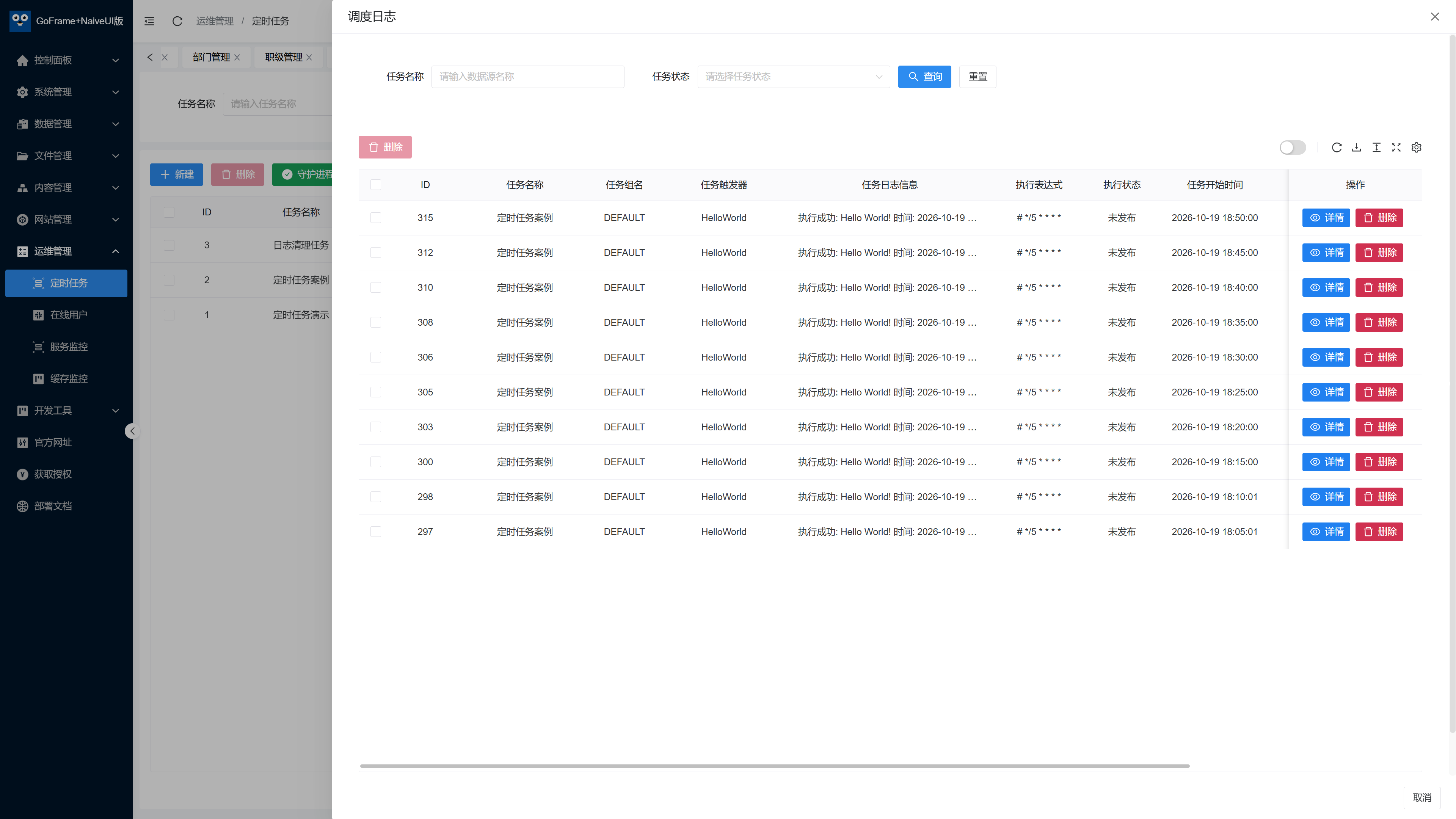The image size is (1456, 819).
Task: Open 部署文档 in the sidebar
Action: click(66, 506)
